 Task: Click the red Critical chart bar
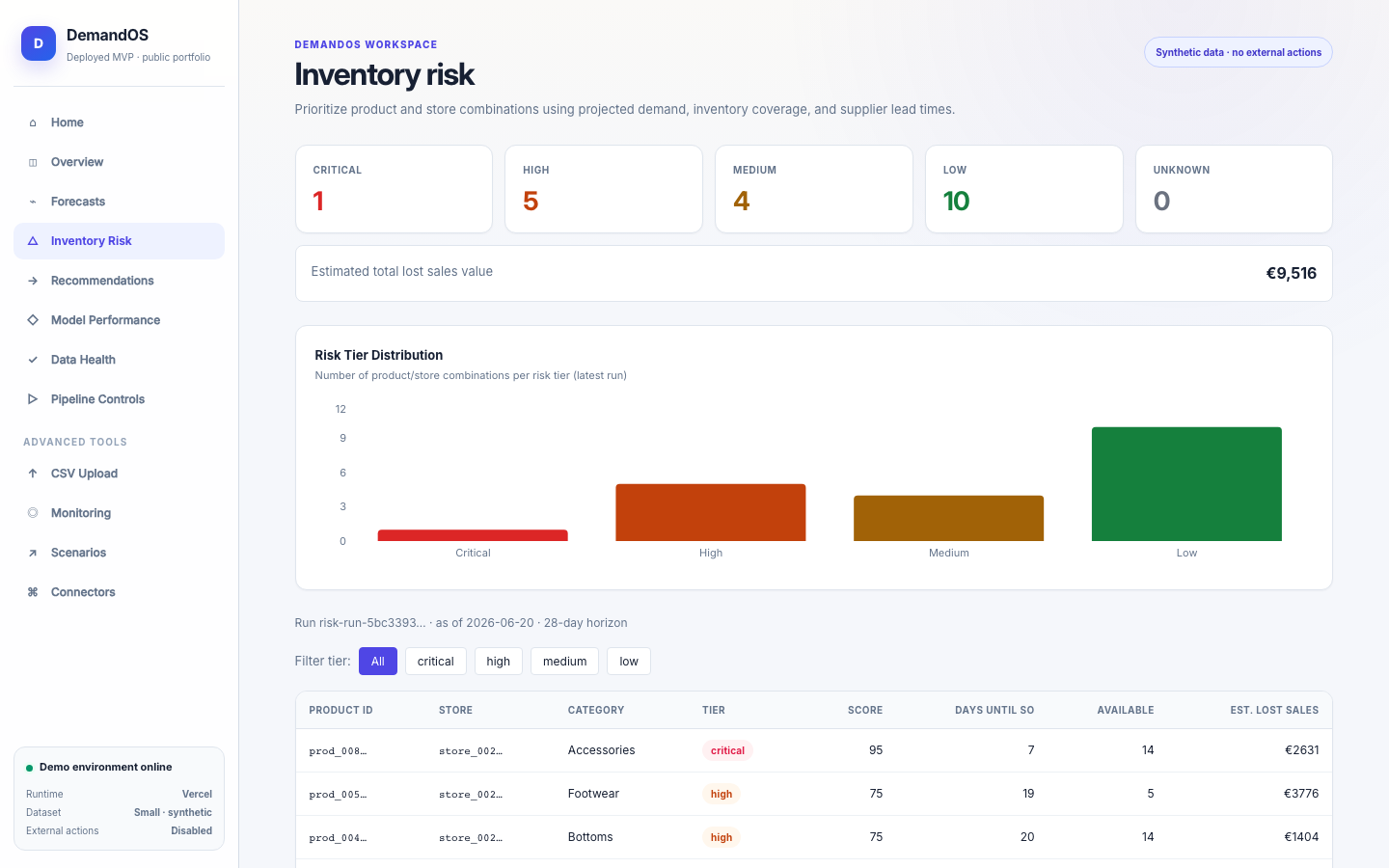click(x=473, y=535)
